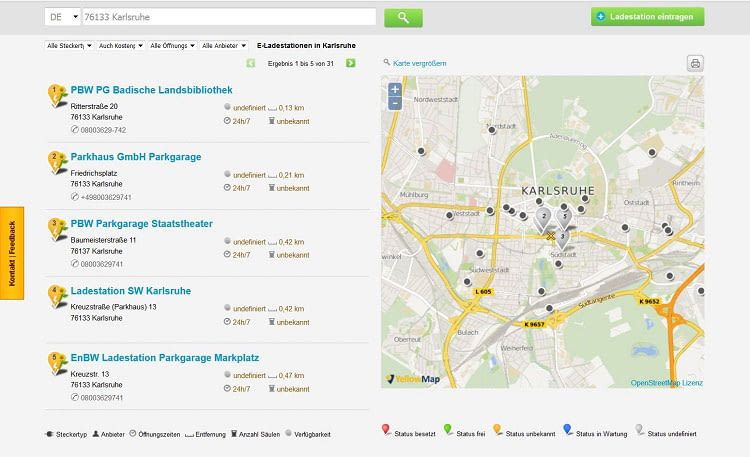The width and height of the screenshot is (750, 457).
Task: Zoom in the map with plus button
Action: coord(395,89)
